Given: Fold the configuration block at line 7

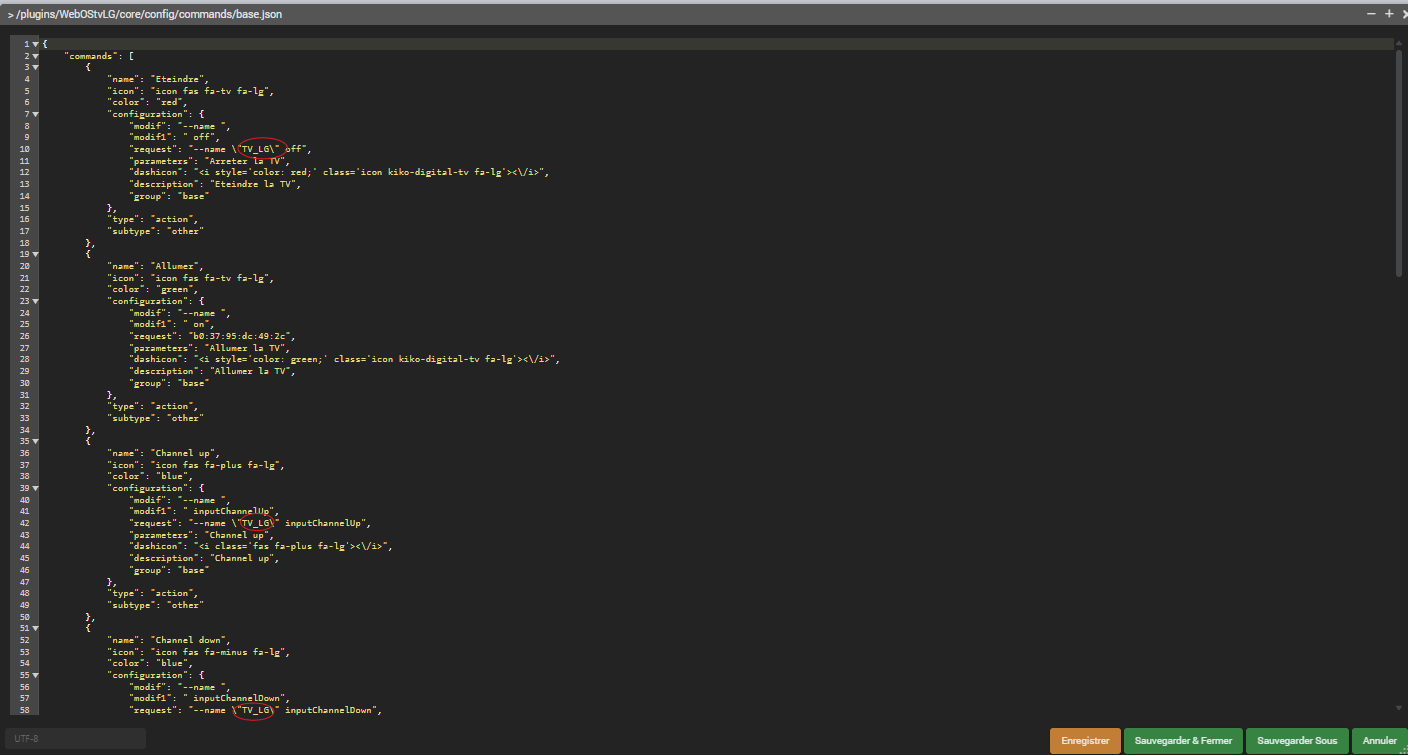Looking at the screenshot, I should [35, 114].
